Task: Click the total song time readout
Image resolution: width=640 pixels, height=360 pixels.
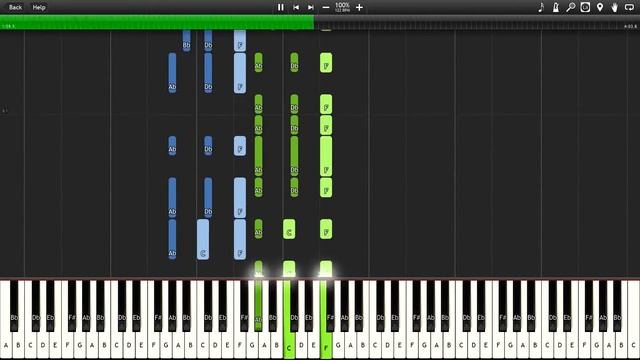Action: coord(630,26)
